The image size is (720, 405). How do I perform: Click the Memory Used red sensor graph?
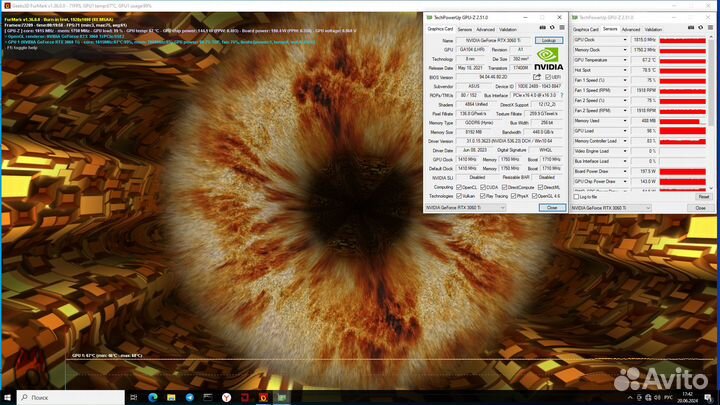click(x=682, y=121)
